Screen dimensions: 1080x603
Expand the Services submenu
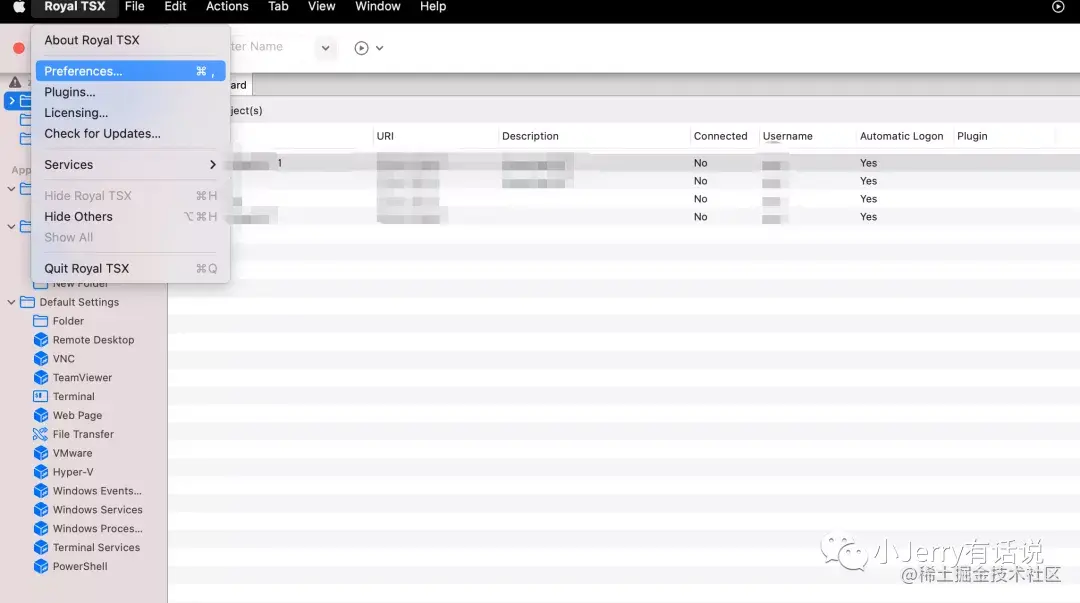130,165
